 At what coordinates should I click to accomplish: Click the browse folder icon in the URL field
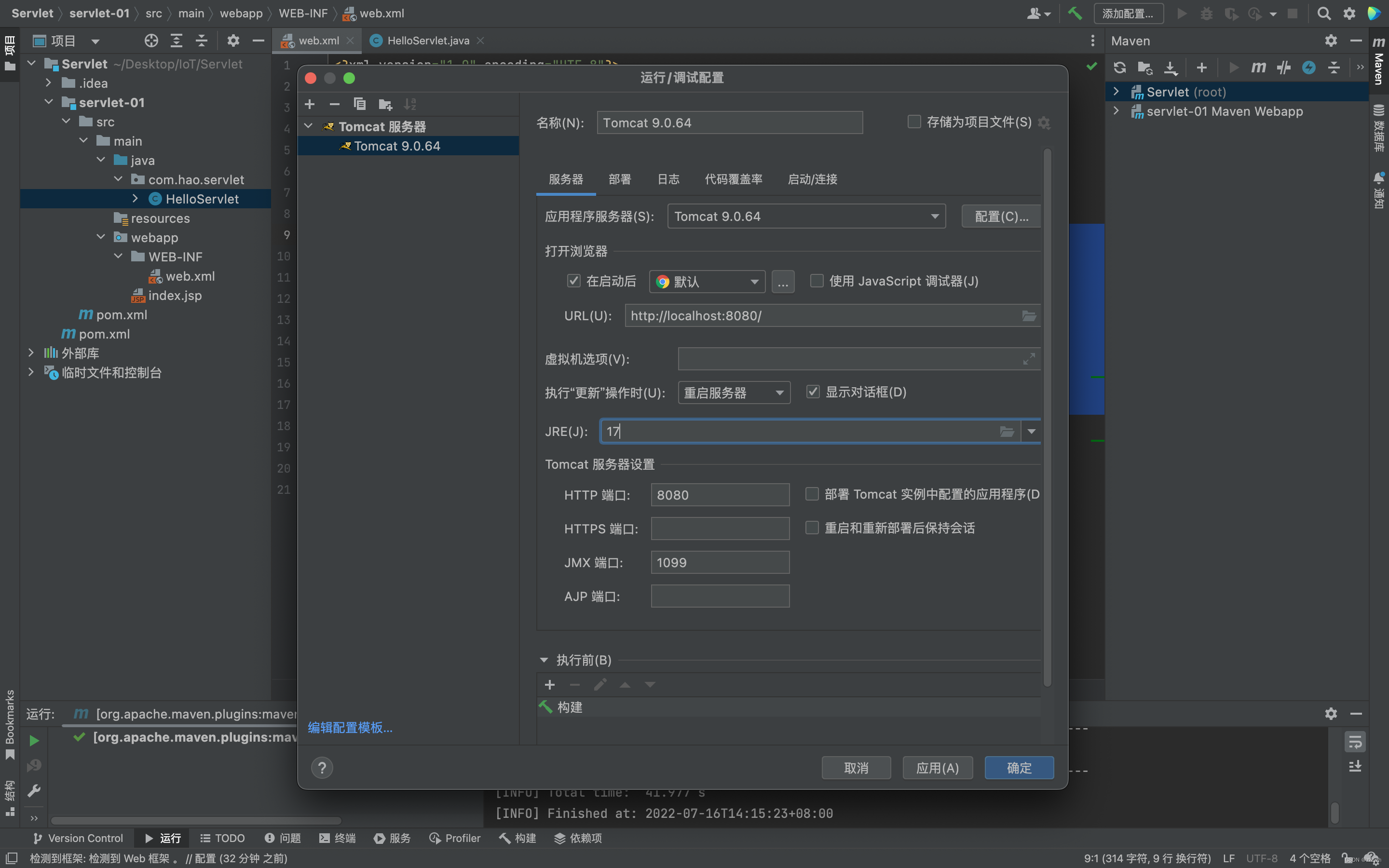click(x=1029, y=316)
